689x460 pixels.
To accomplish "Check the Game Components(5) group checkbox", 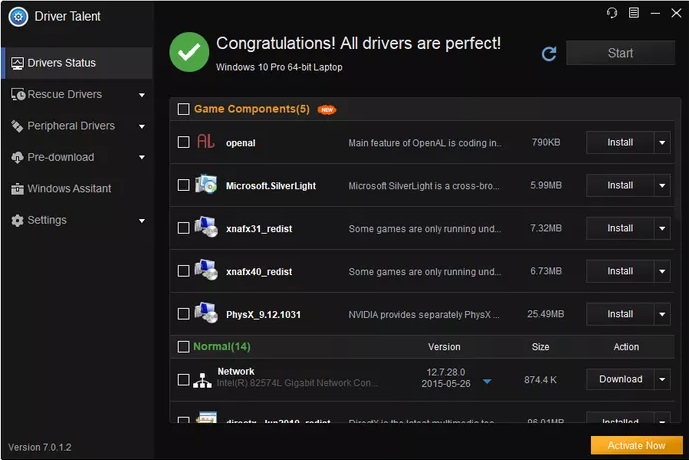I will point(183,109).
